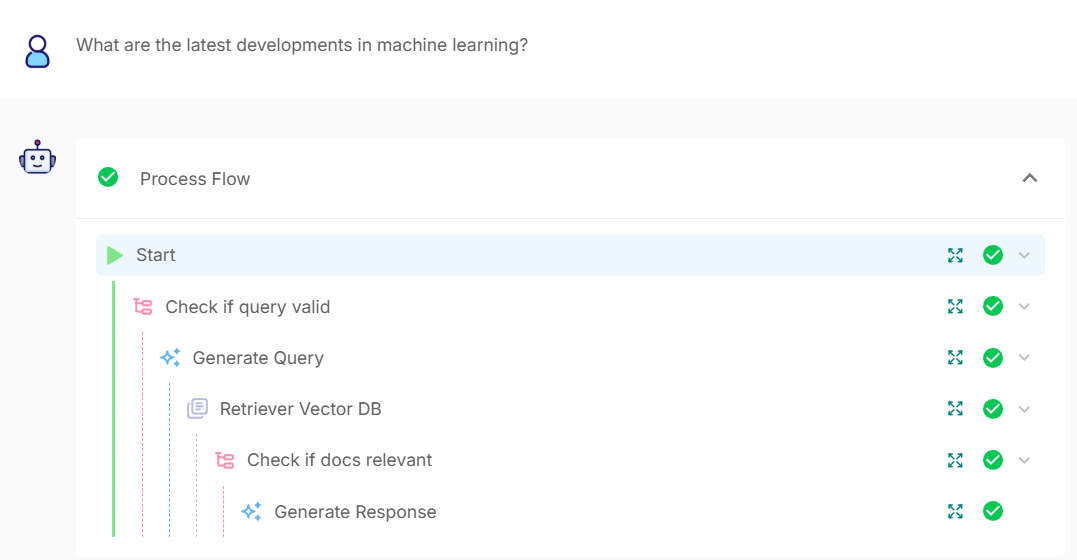
Task: Click the robot assistant avatar icon
Action: click(38, 158)
